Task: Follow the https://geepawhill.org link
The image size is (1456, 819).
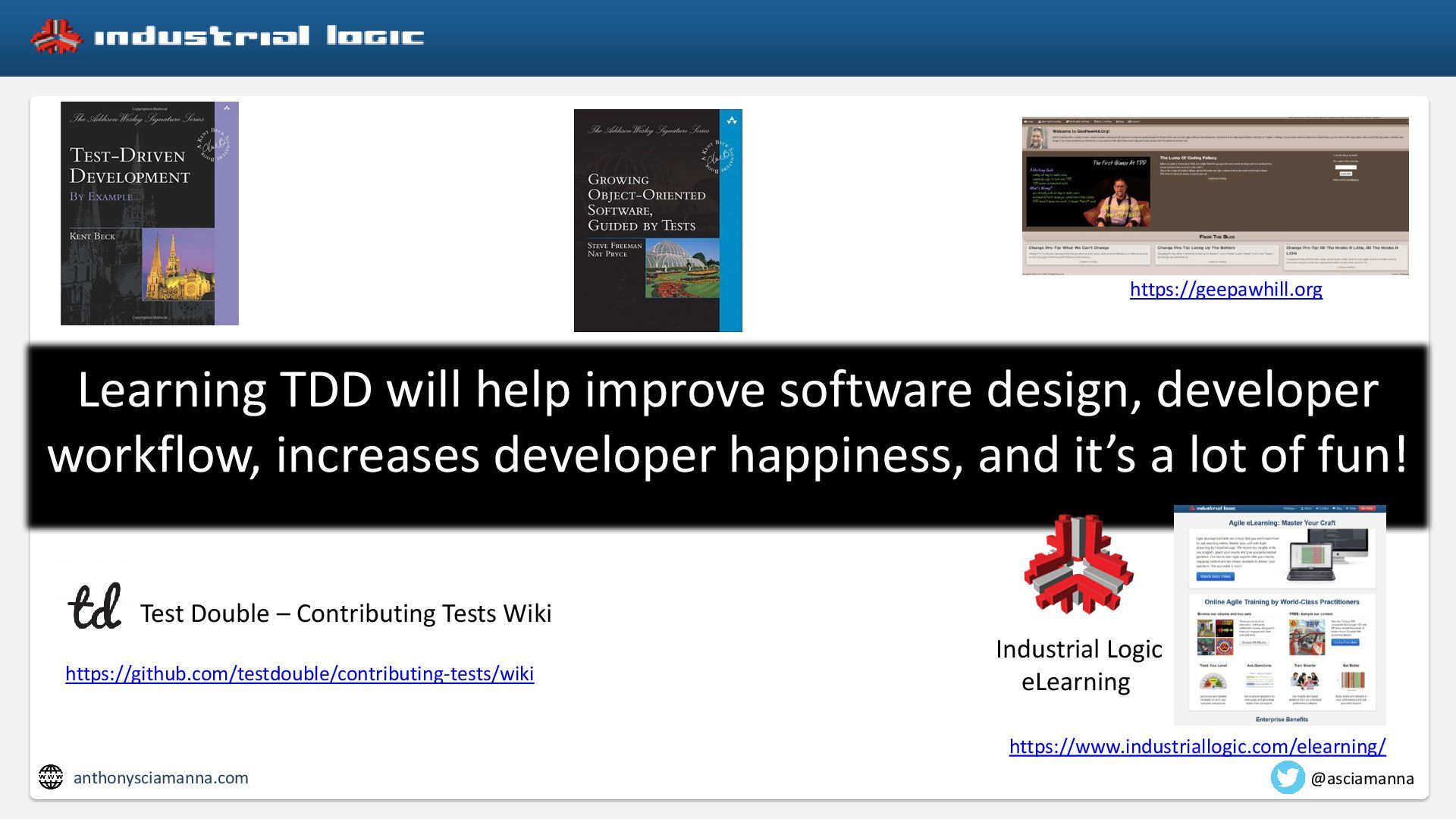Action: point(1226,289)
